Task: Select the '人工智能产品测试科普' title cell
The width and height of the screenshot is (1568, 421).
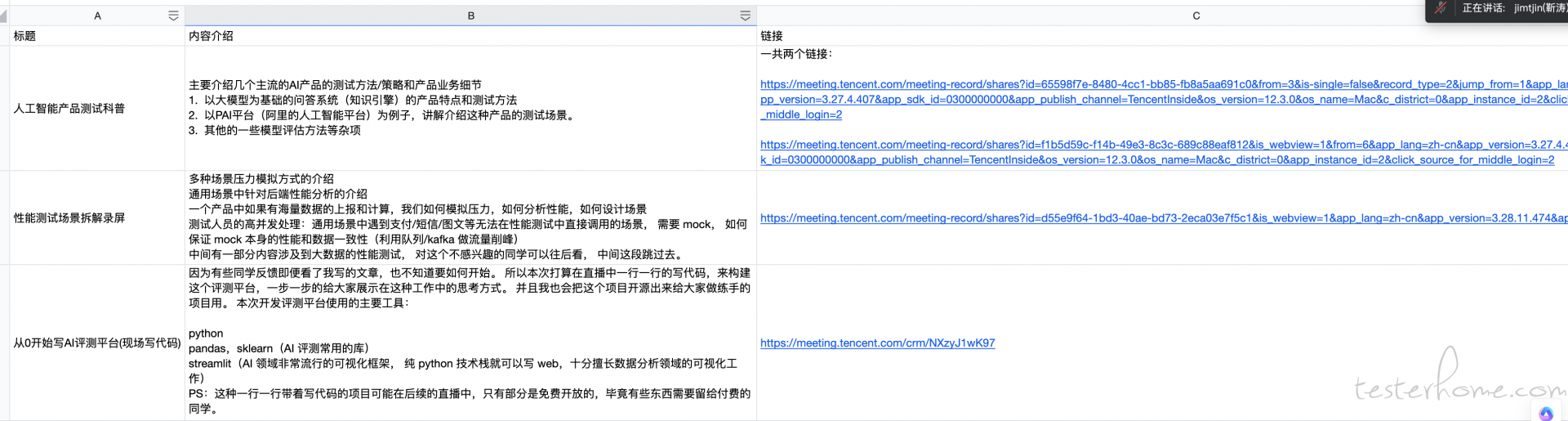Action: tap(97, 108)
